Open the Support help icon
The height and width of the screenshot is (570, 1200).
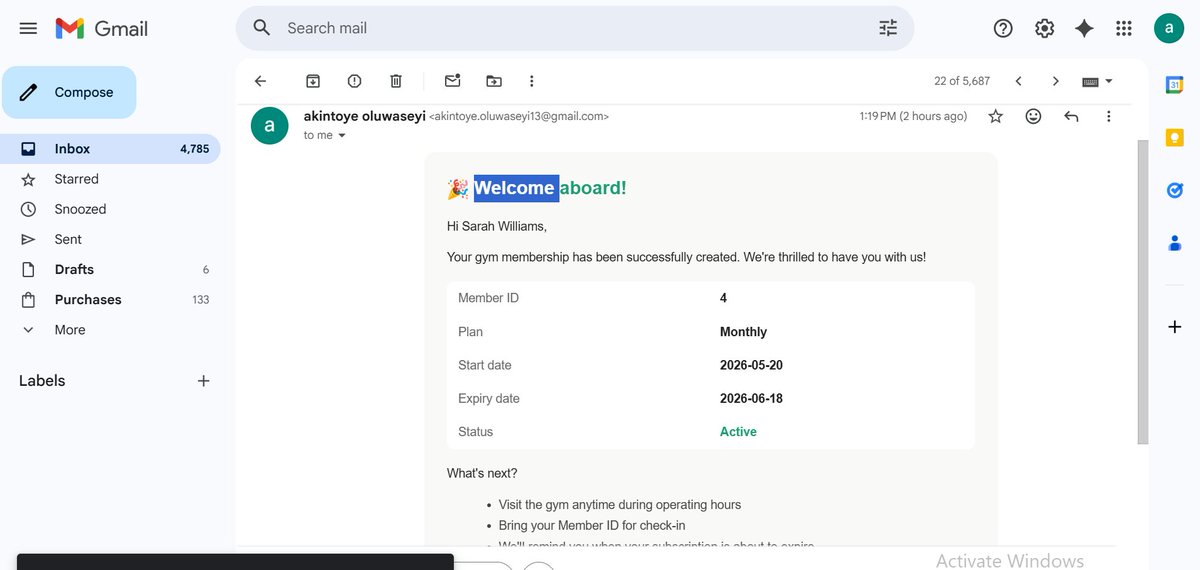1003,28
